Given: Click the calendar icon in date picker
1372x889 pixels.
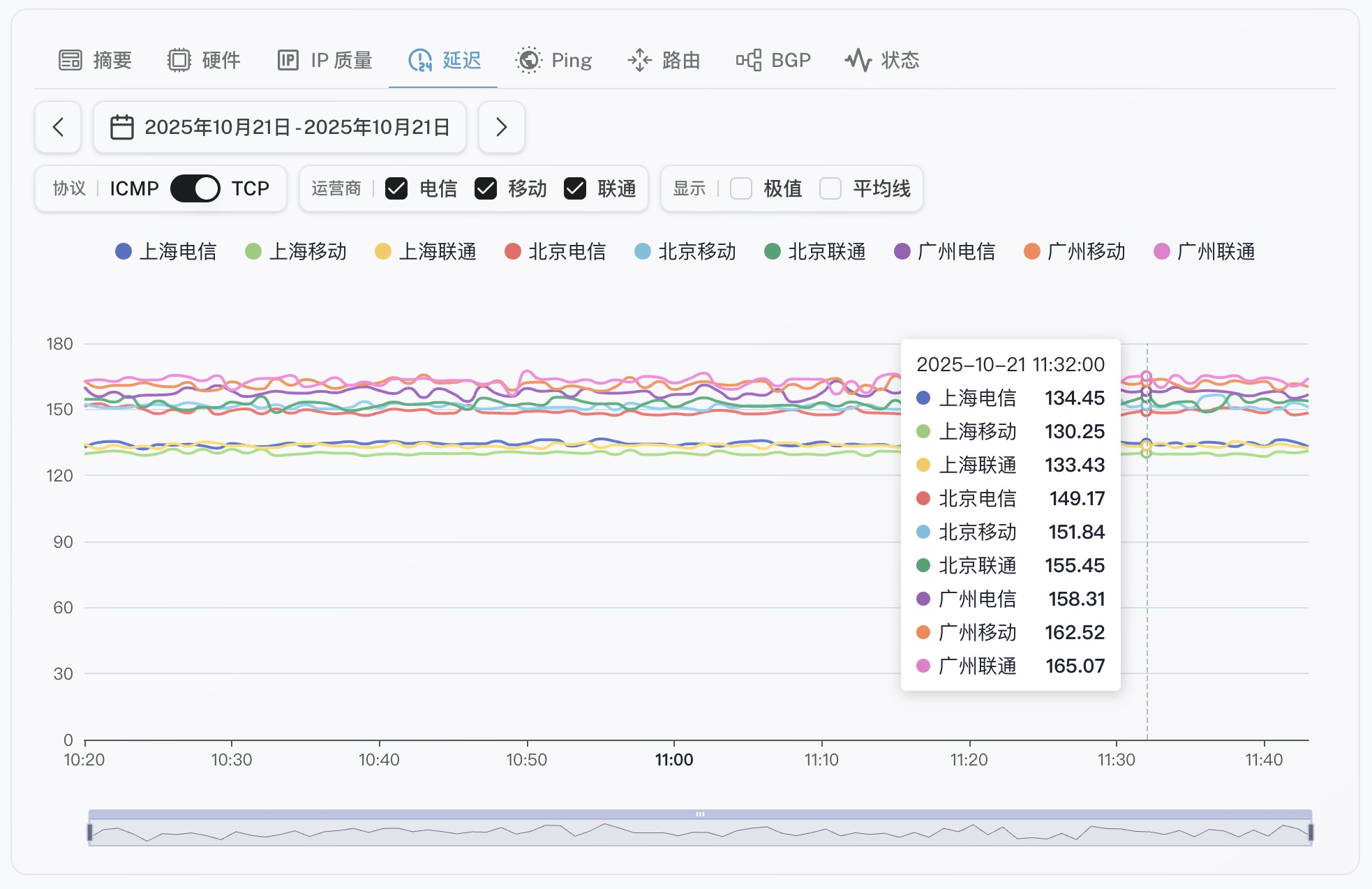Looking at the screenshot, I should 122,127.
